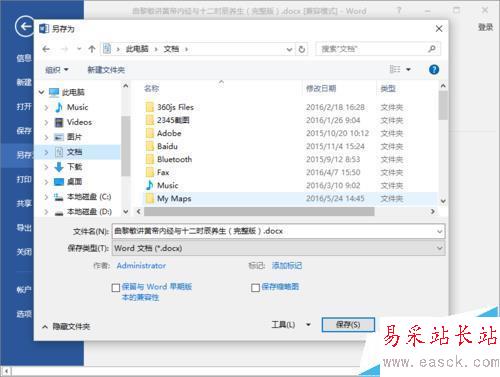Image resolution: width=500 pixels, height=377 pixels.
Task: Open the 组织 organize menu
Action: 57,70
